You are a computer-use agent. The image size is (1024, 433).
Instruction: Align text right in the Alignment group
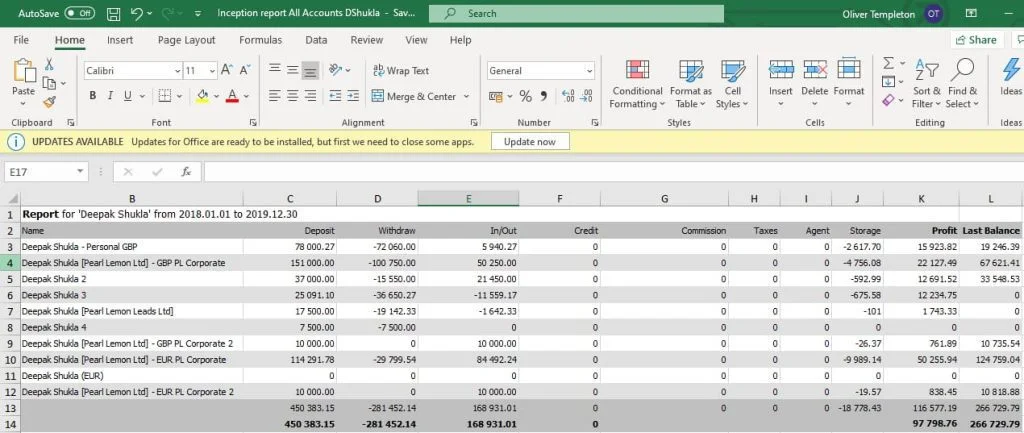(310, 96)
